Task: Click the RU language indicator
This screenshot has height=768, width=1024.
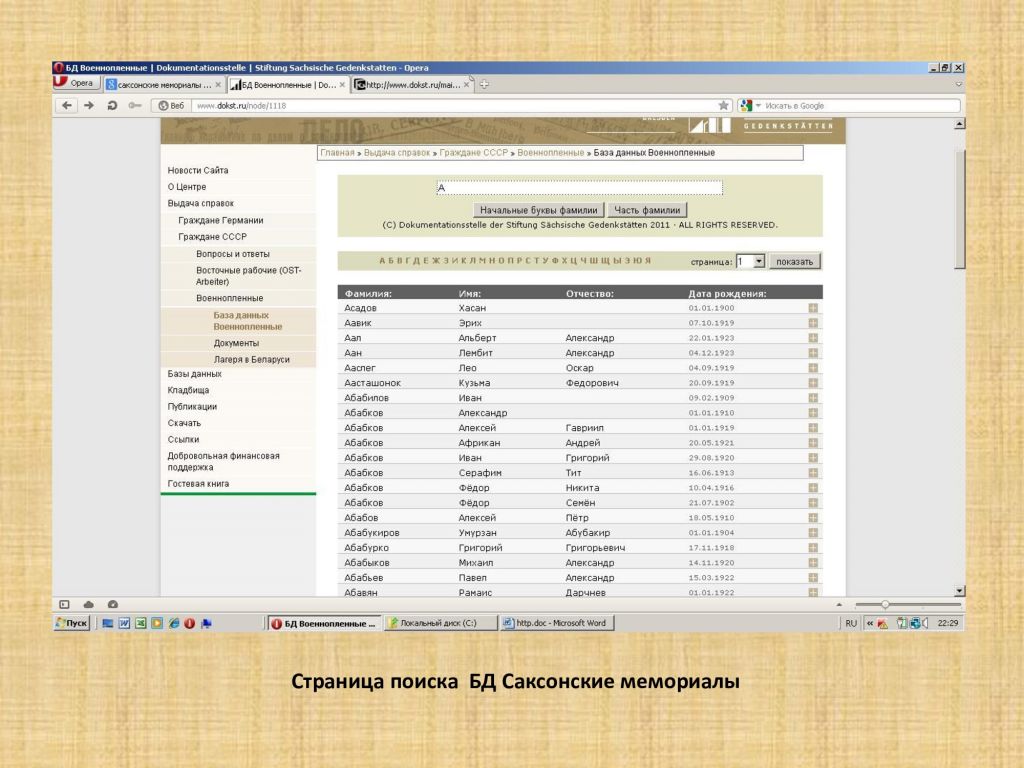Action: [x=851, y=623]
